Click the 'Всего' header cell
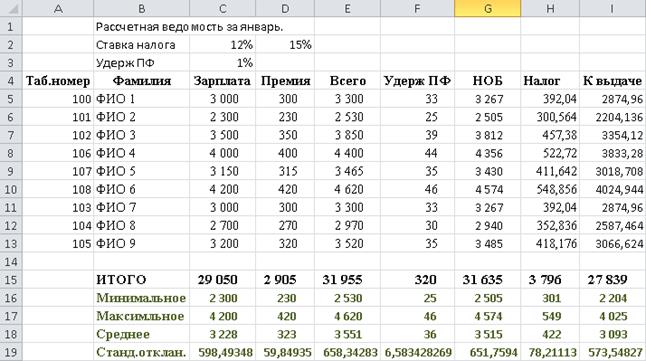646x361 pixels. click(347, 81)
